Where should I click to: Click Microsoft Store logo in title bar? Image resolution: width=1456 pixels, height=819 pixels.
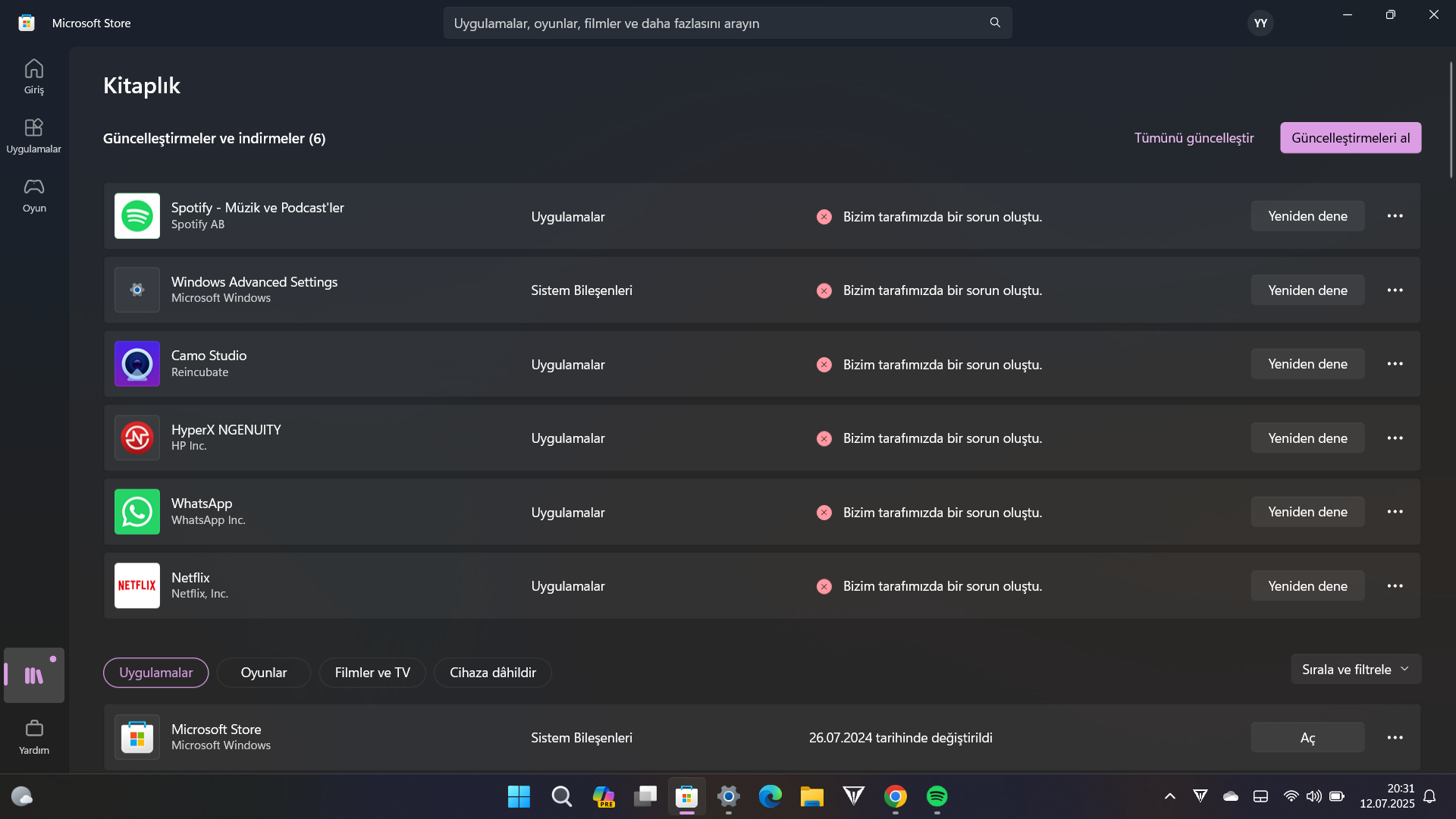(x=27, y=23)
